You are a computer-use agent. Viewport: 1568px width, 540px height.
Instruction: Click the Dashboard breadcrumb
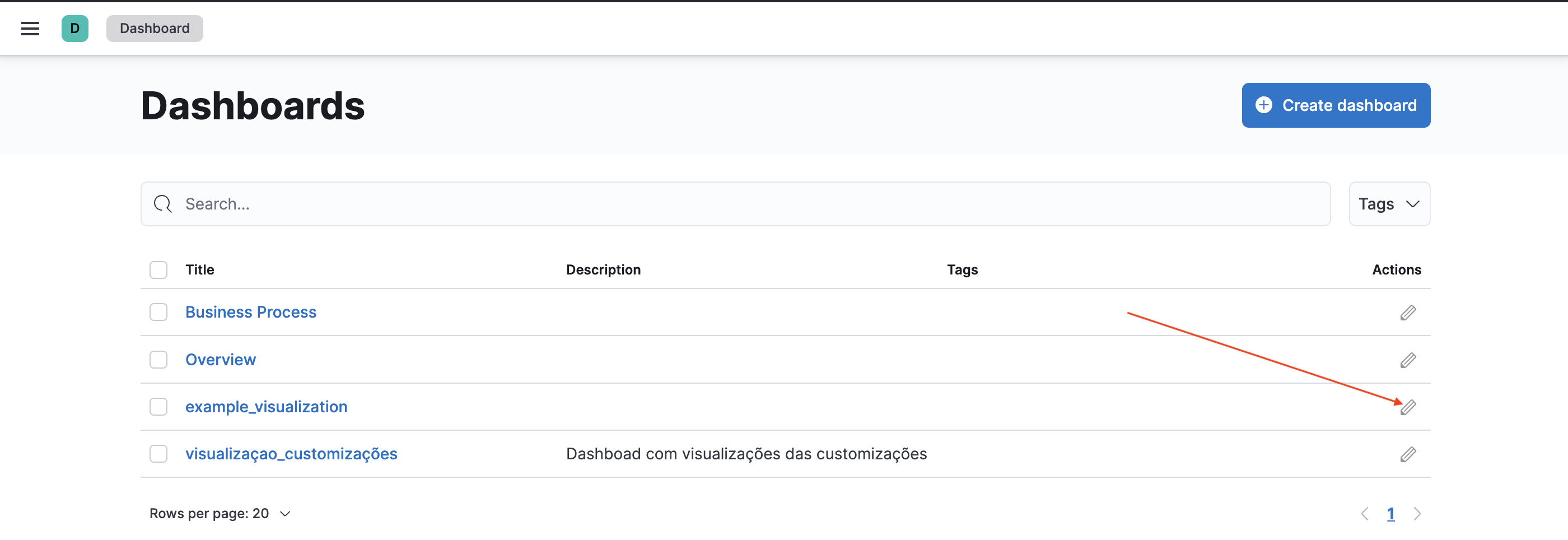point(155,29)
